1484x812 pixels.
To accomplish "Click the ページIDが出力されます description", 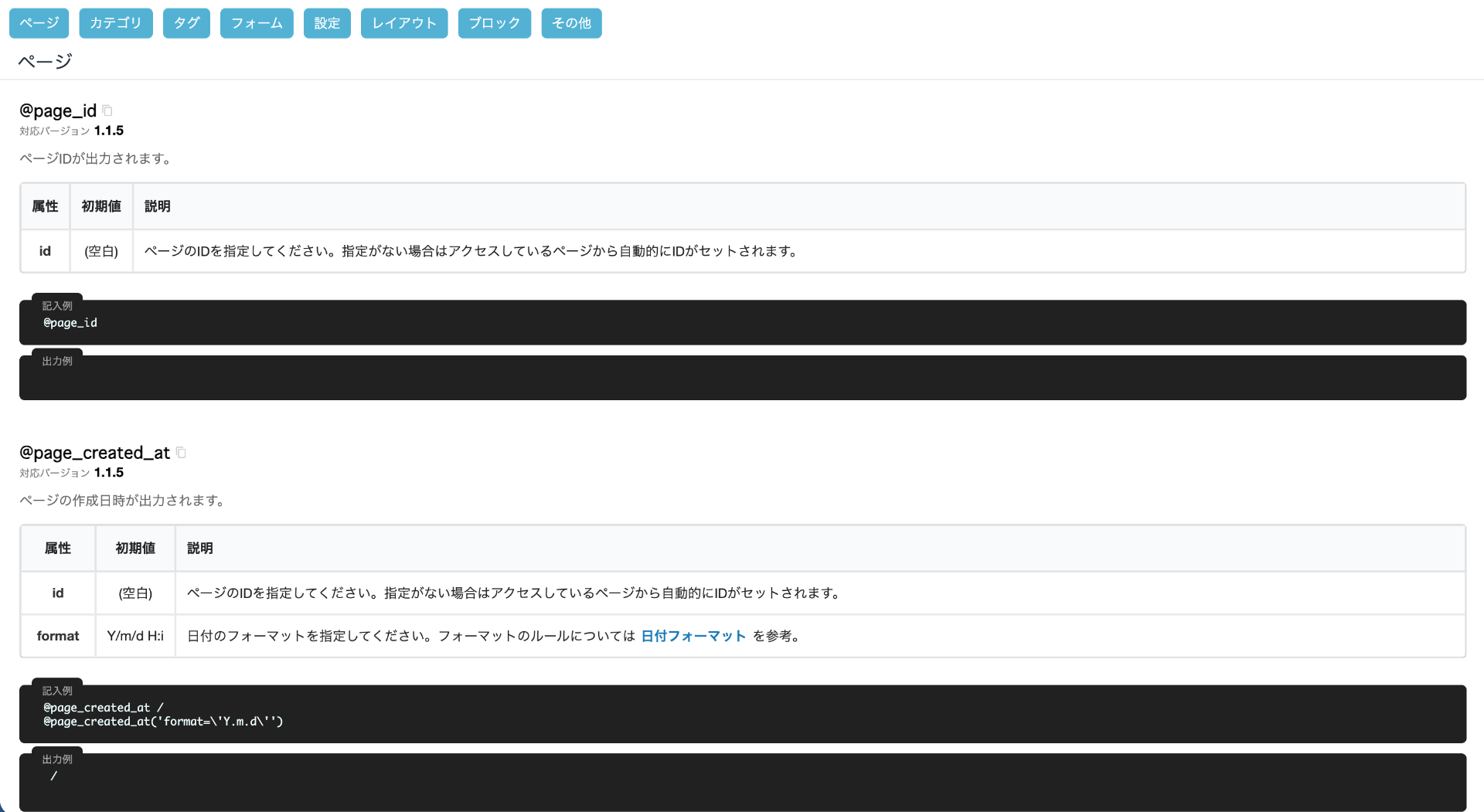I will pos(97,158).
